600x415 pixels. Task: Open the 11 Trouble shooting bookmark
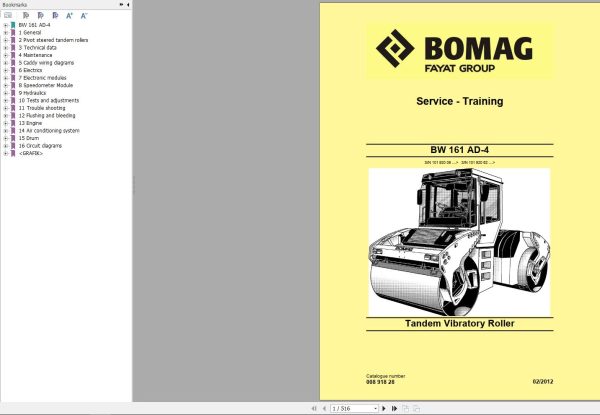(42, 108)
